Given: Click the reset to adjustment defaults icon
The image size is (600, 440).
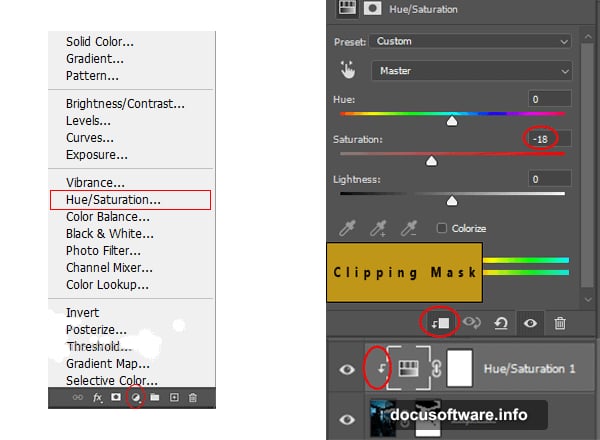Looking at the screenshot, I should [x=502, y=323].
